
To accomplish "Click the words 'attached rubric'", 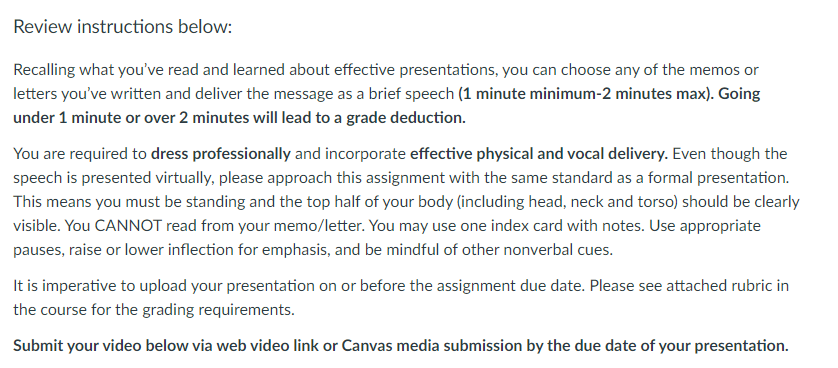I will (720, 286).
